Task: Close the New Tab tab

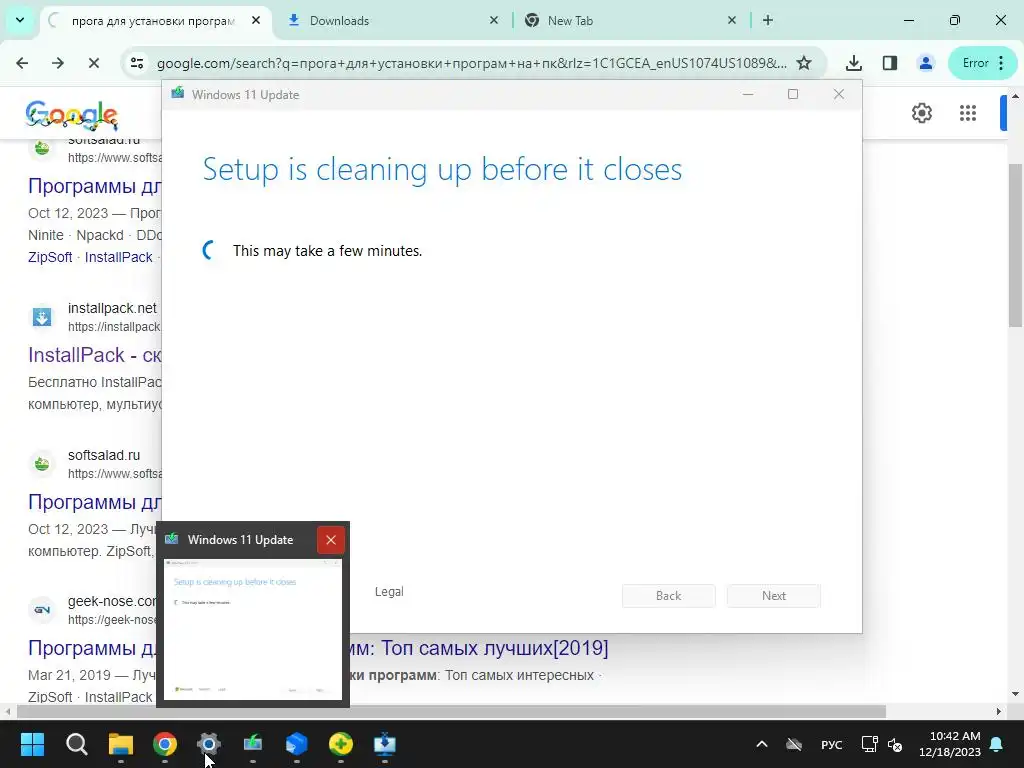Action: pyautogui.click(x=732, y=20)
